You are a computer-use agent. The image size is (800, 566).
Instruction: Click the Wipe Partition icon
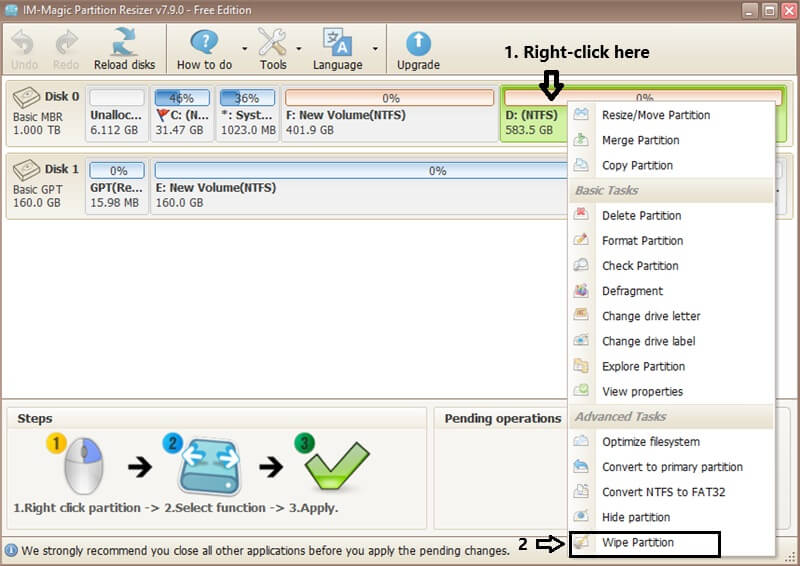[583, 542]
